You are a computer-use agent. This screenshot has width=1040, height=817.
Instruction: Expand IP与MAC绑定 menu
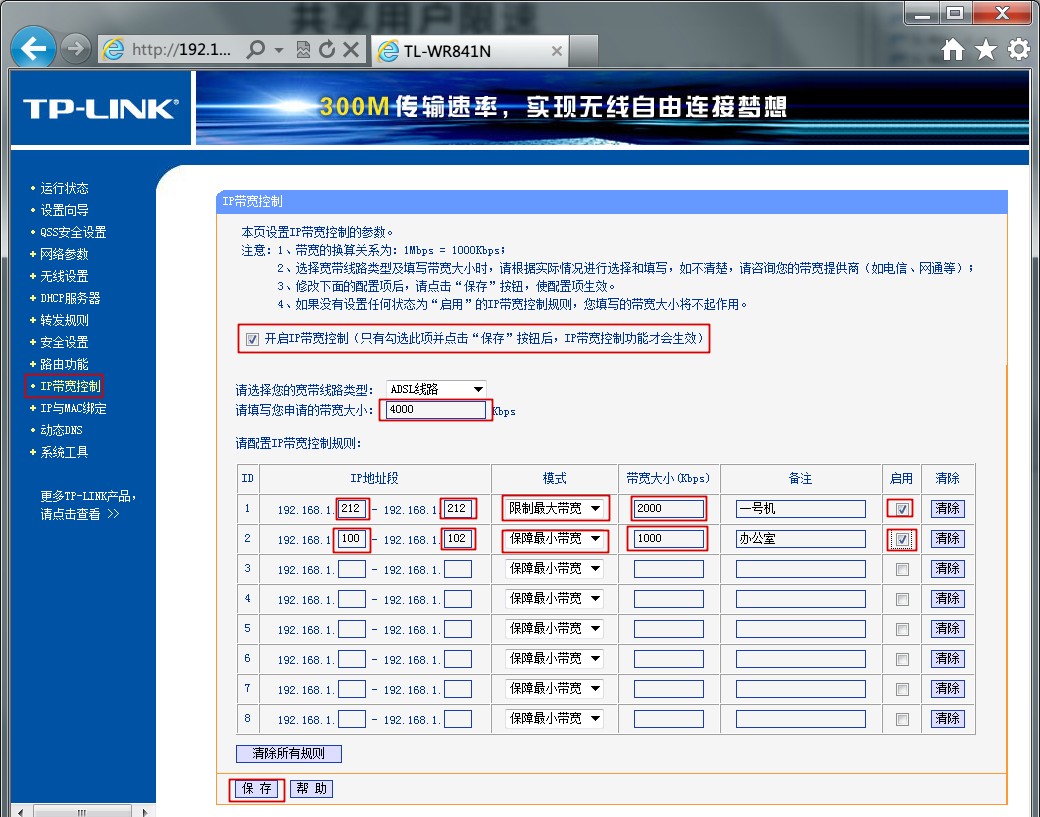[73, 408]
